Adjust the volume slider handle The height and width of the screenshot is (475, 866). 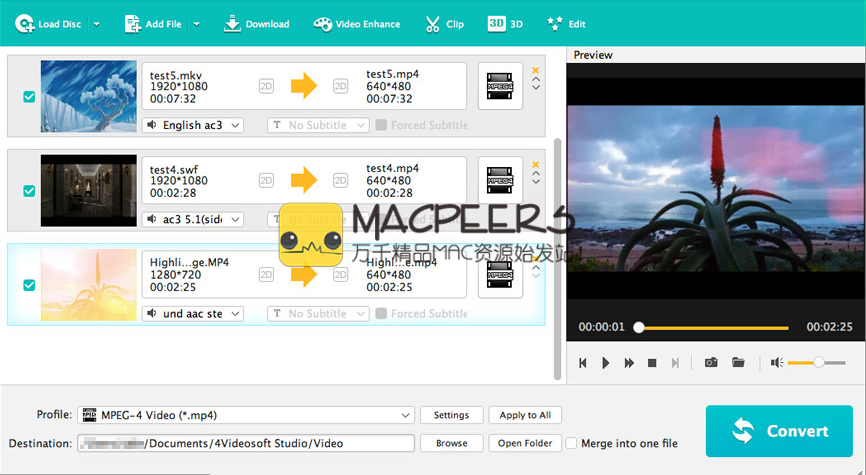point(819,362)
